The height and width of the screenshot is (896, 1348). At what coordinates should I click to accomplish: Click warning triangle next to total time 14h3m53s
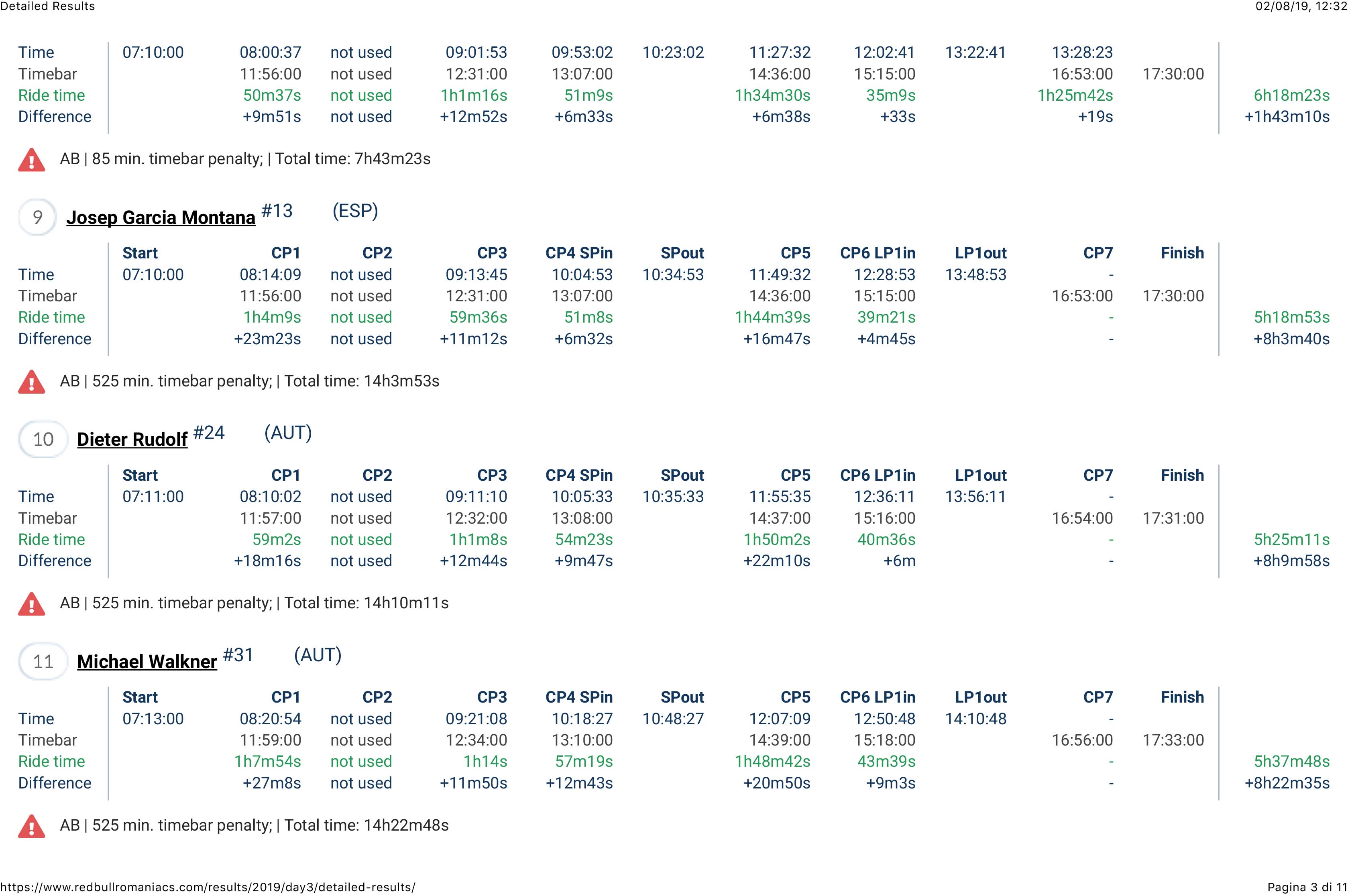[31, 382]
